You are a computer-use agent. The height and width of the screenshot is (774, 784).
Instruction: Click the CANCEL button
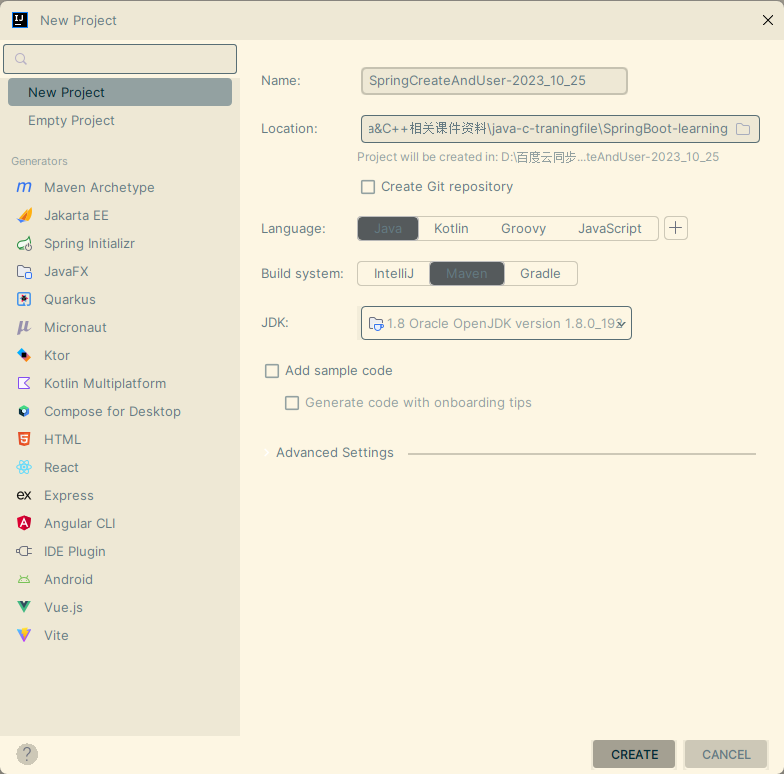(x=726, y=754)
